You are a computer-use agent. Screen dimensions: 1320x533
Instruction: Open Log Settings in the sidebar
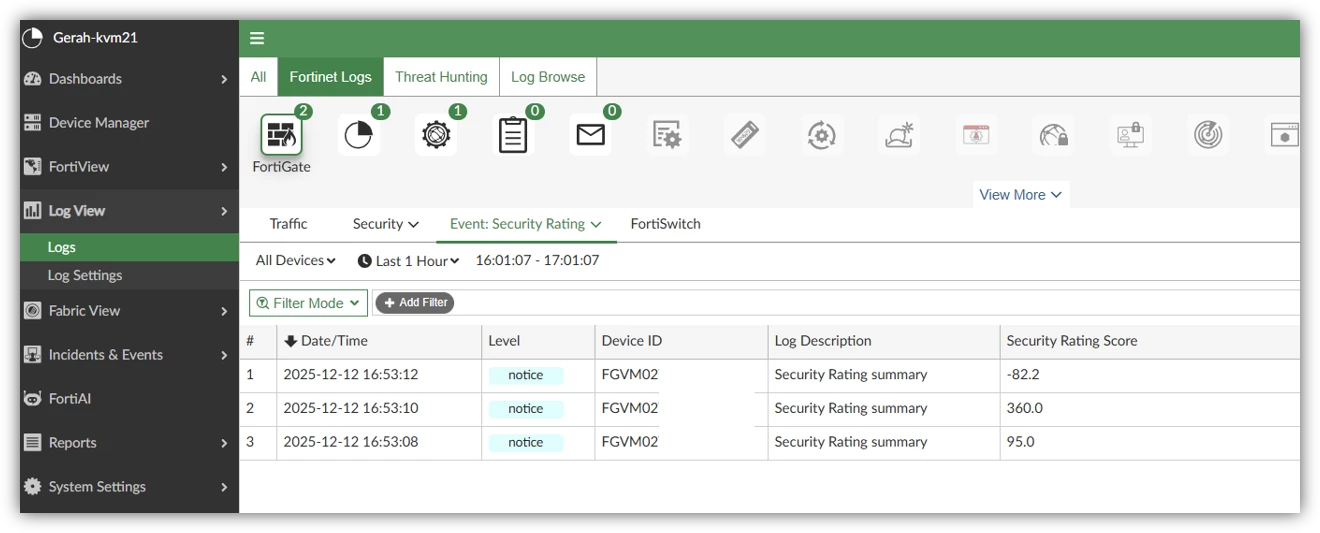coord(129,275)
